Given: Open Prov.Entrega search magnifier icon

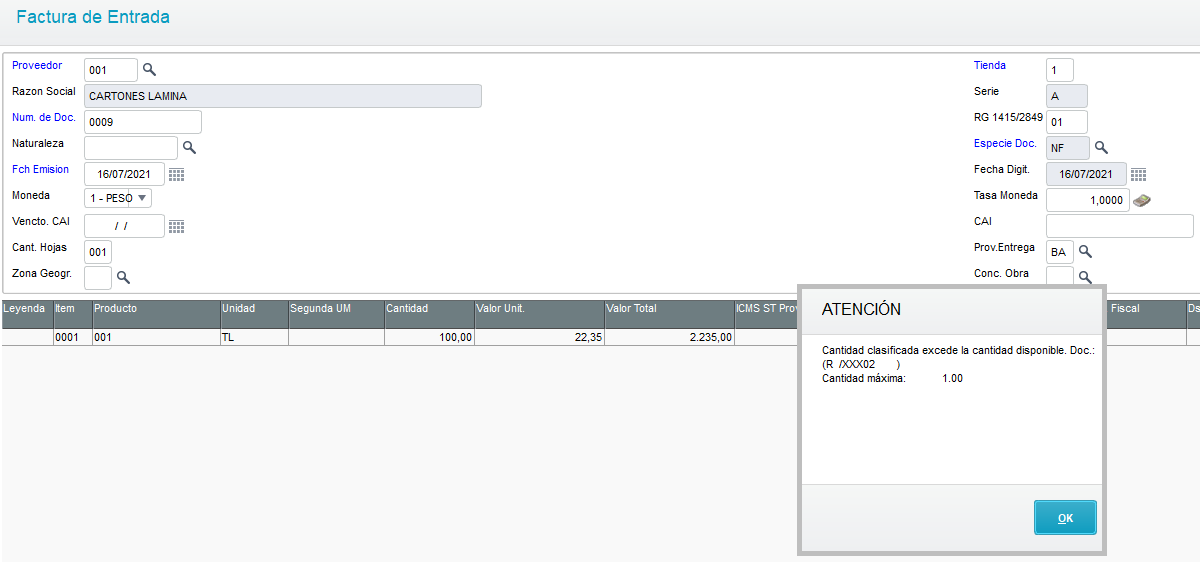Looking at the screenshot, I should click(1084, 252).
